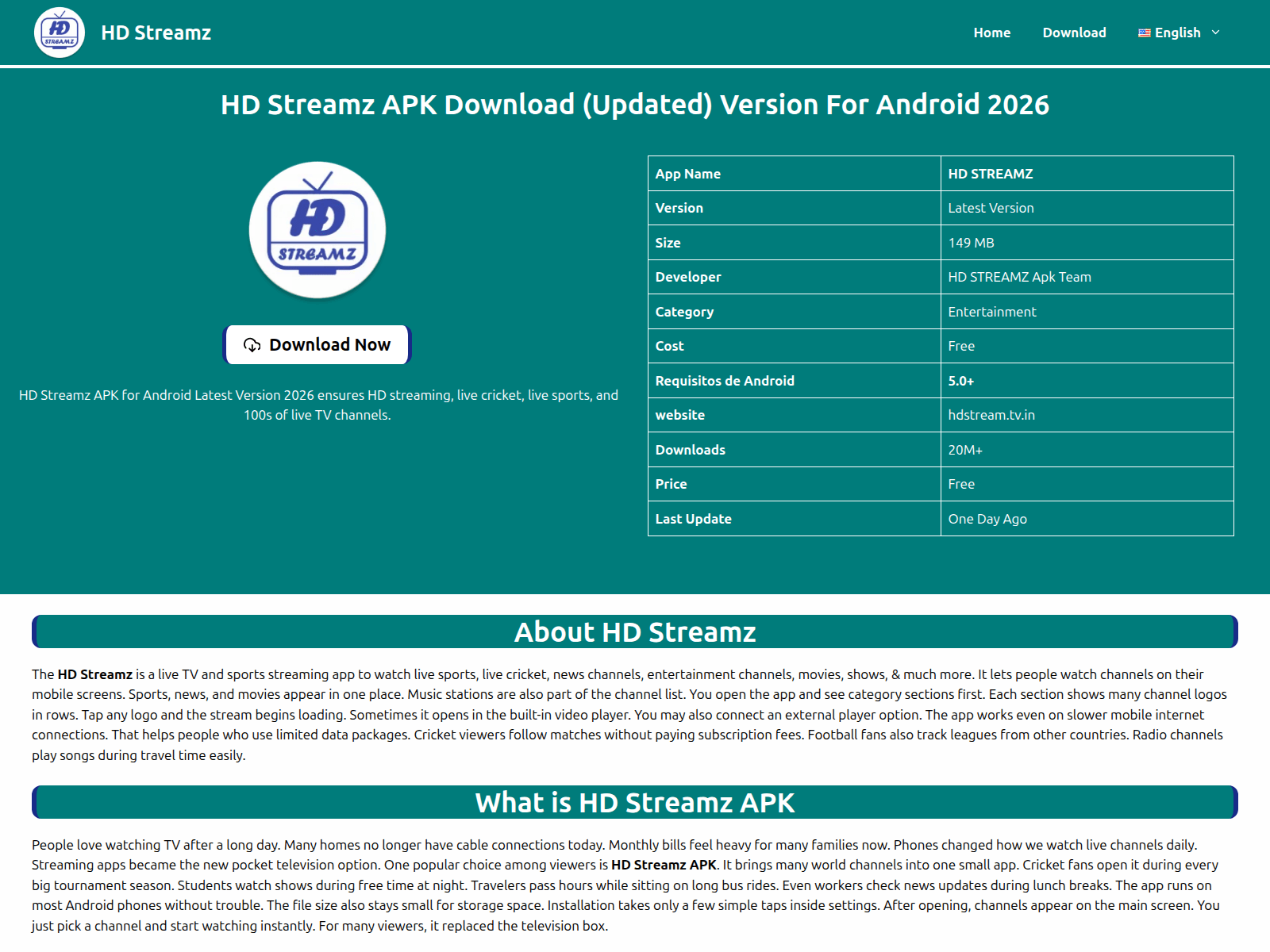
Task: Click the Price label cell
Action: [795, 484]
